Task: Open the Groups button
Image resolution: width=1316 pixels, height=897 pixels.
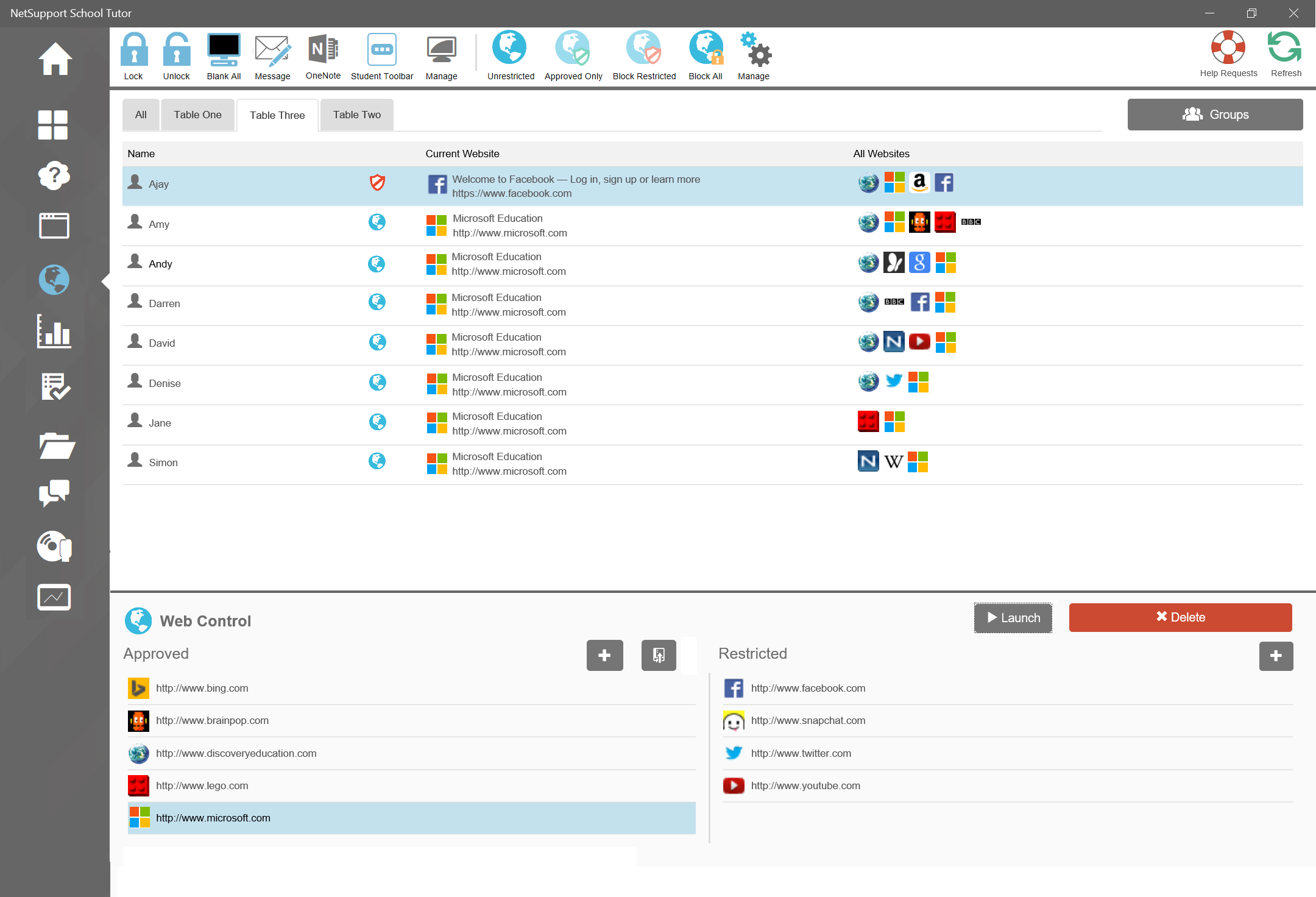Action: 1215,115
